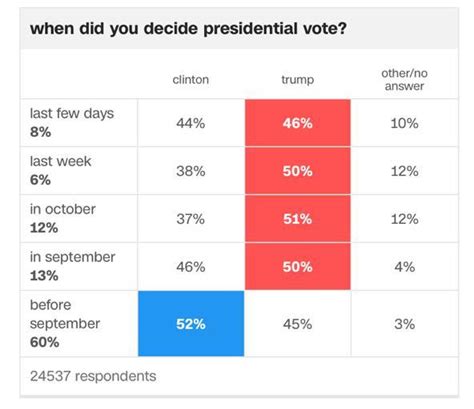The width and height of the screenshot is (474, 409).
Task: Click the 'last few days' row label
Action: [72, 113]
